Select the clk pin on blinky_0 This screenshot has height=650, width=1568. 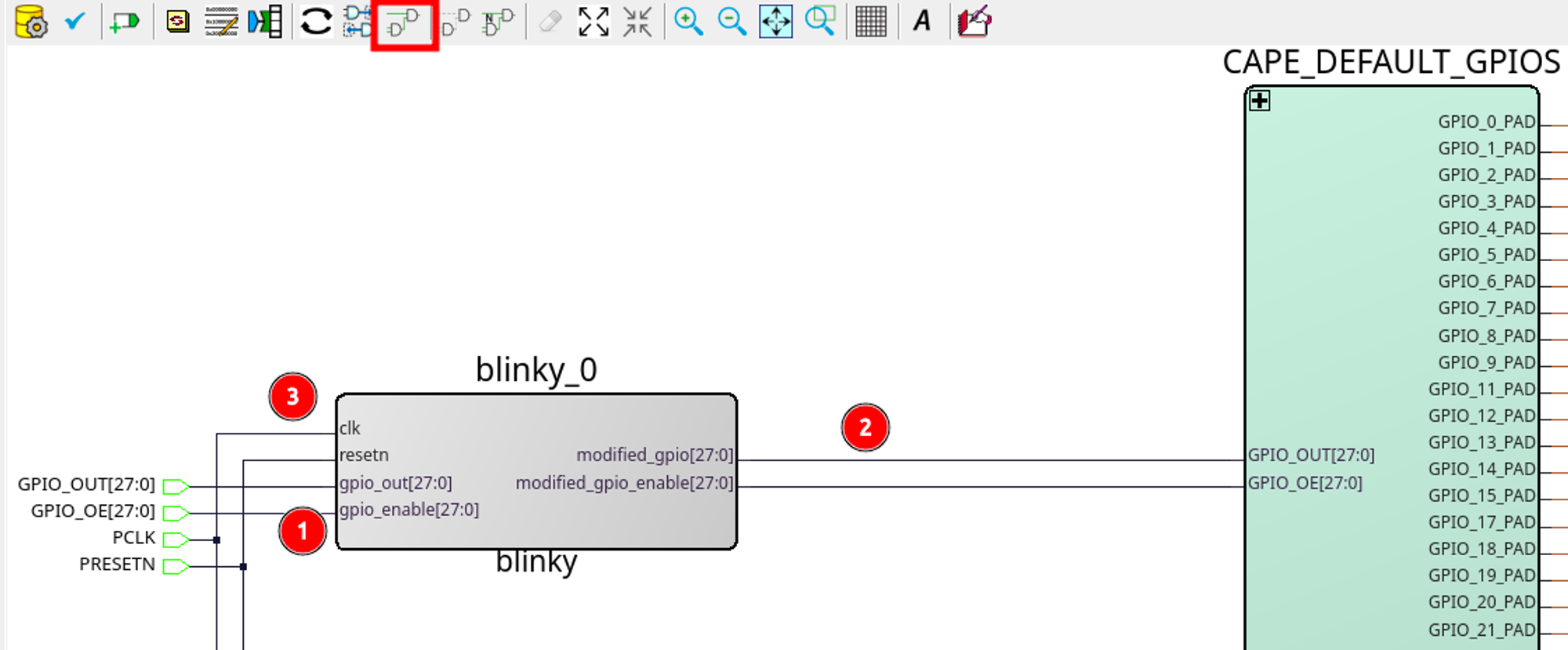click(350, 428)
